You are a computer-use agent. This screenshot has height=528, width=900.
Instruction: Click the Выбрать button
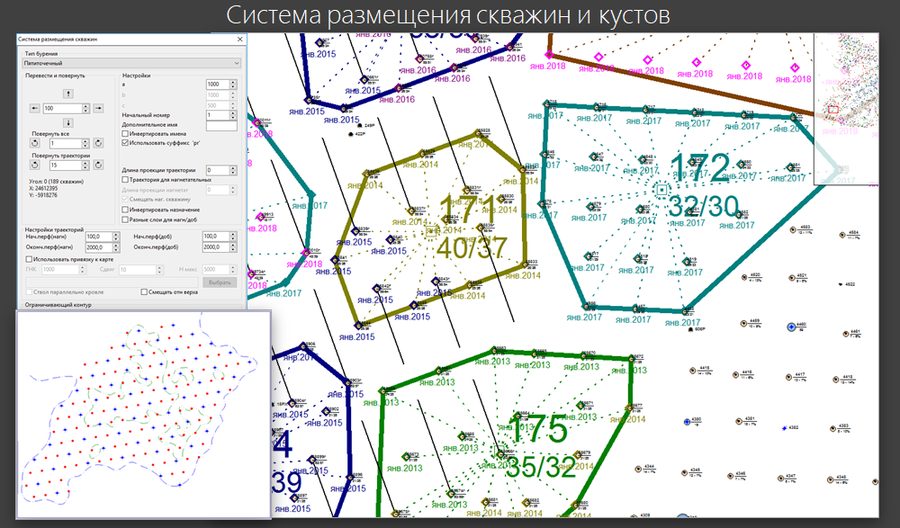220,282
